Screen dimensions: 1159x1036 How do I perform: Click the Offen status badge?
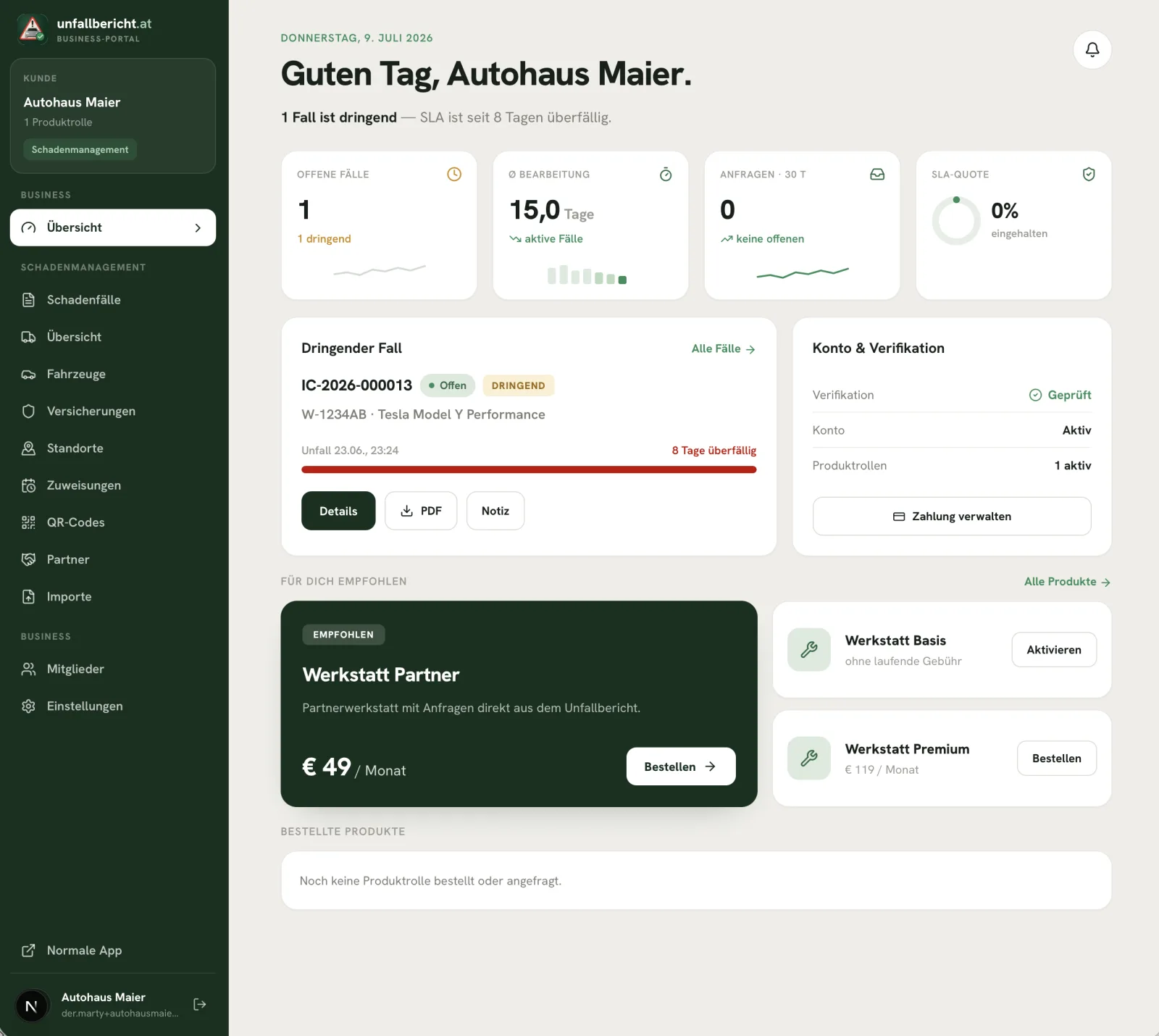click(x=447, y=385)
